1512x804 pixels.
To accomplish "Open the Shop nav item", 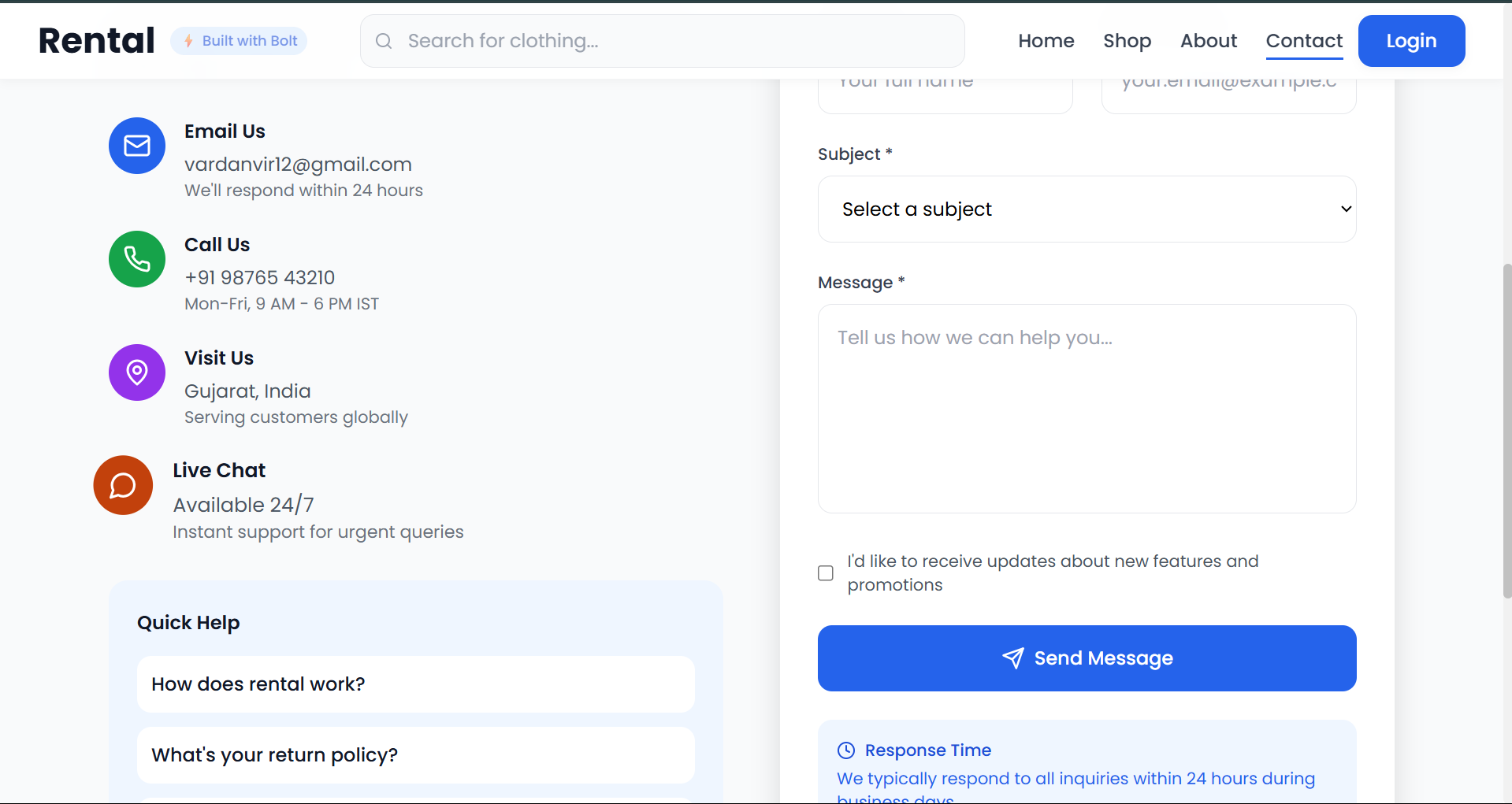I will coord(1127,41).
